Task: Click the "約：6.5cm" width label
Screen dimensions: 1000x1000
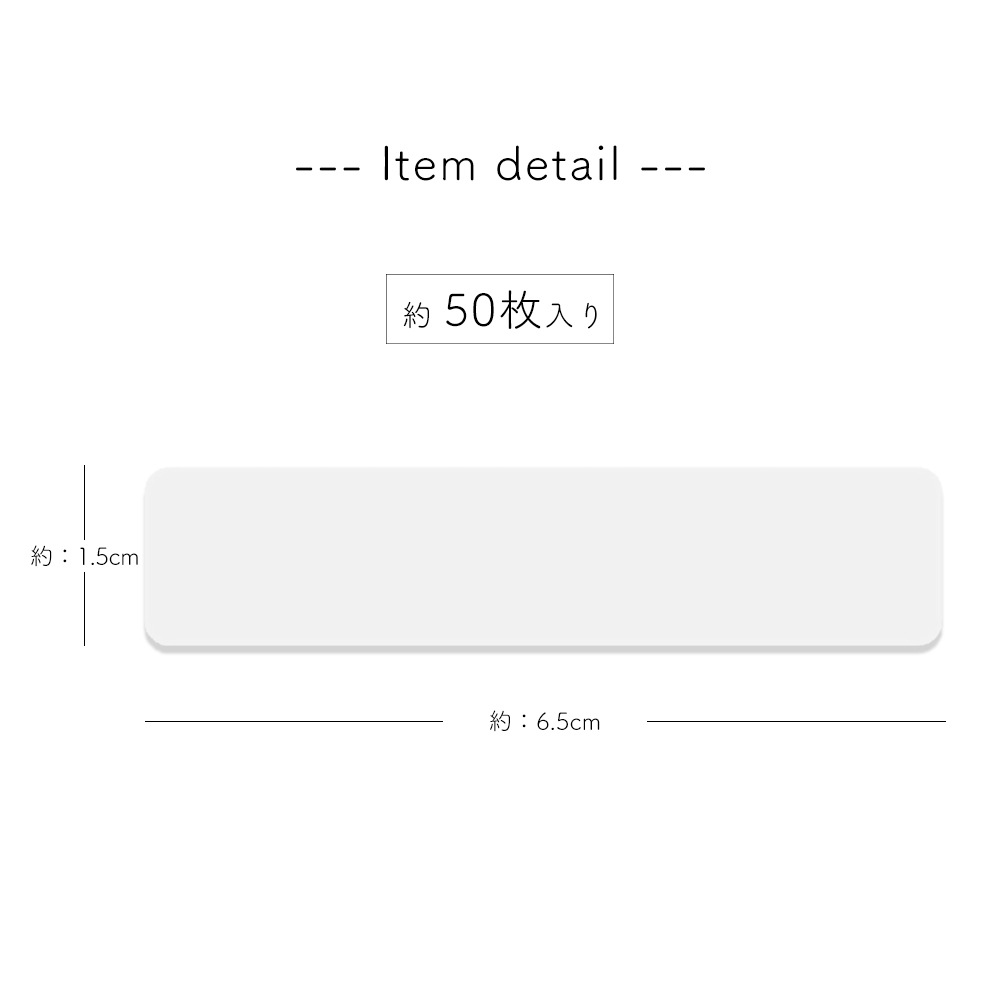Action: (x=545, y=722)
